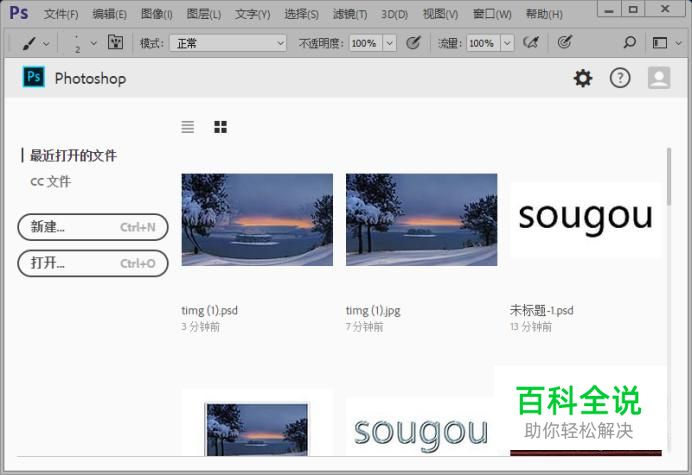The width and height of the screenshot is (692, 475).
Task: Open the 3D(D) menu
Action: tap(395, 14)
